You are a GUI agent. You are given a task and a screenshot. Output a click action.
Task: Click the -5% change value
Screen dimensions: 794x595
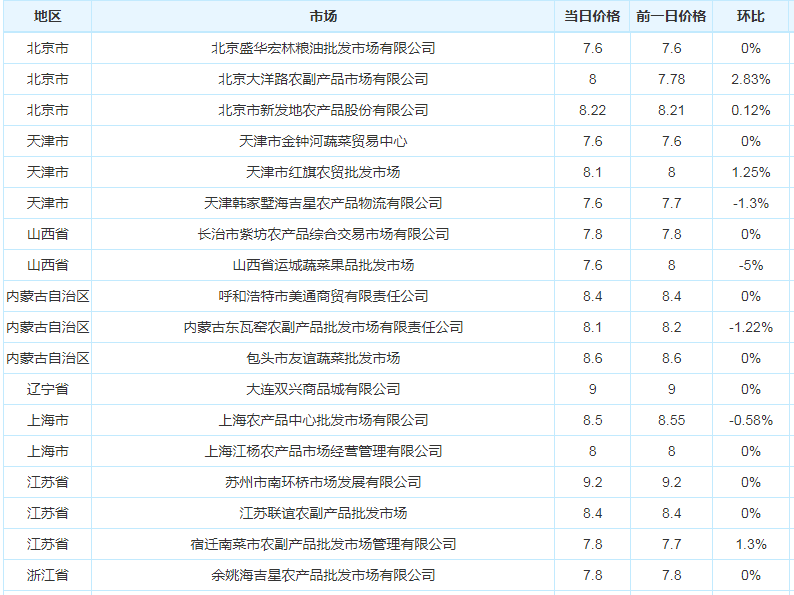(x=751, y=265)
